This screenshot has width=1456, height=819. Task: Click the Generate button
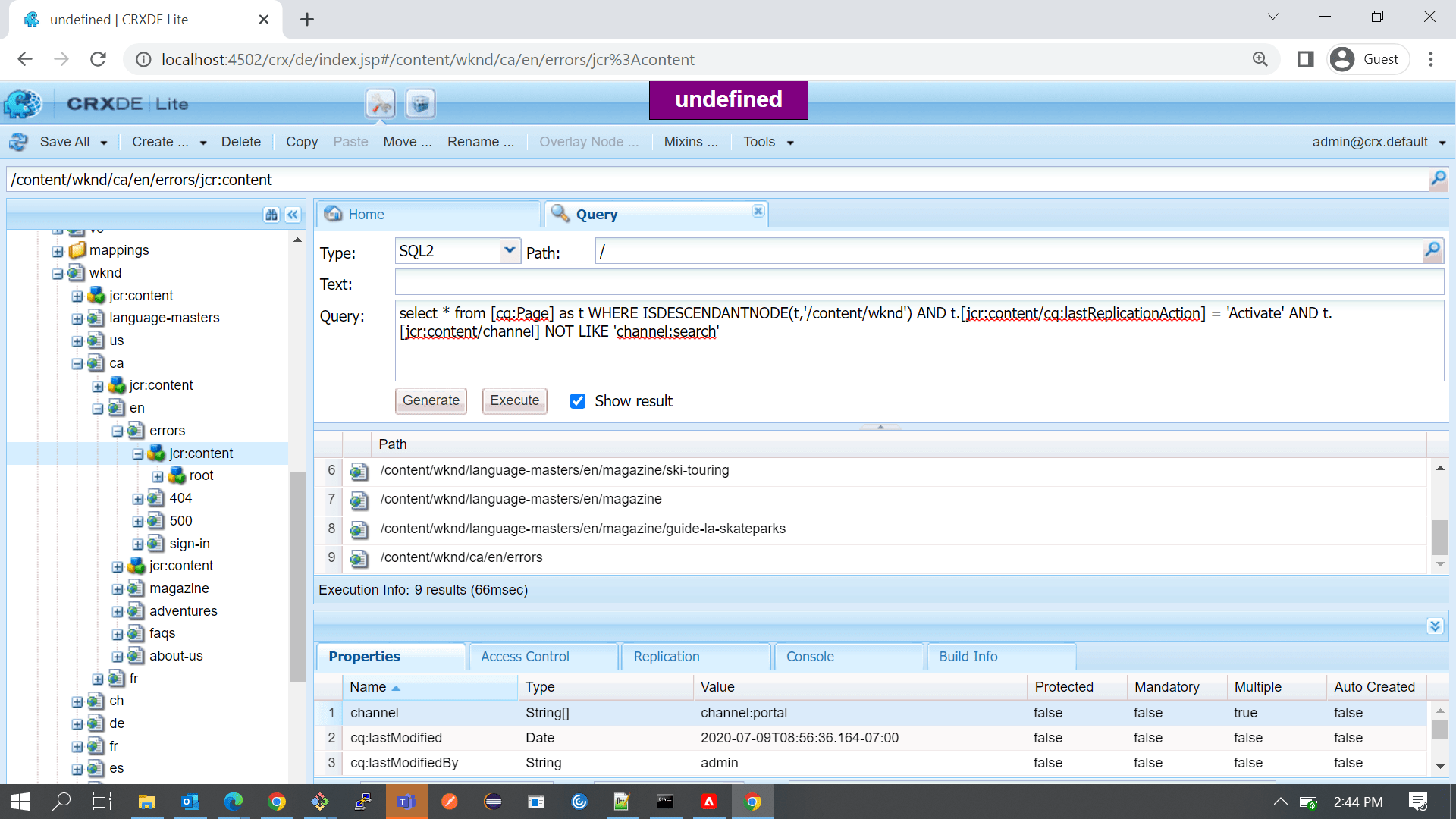click(431, 400)
